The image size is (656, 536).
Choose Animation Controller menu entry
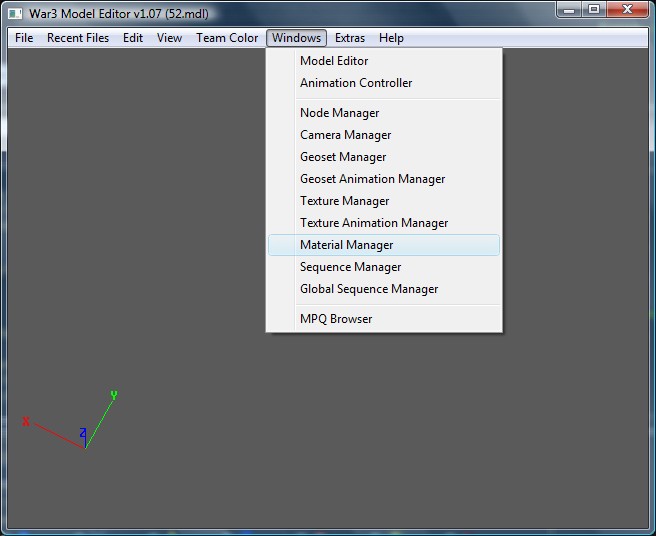[x=384, y=83]
